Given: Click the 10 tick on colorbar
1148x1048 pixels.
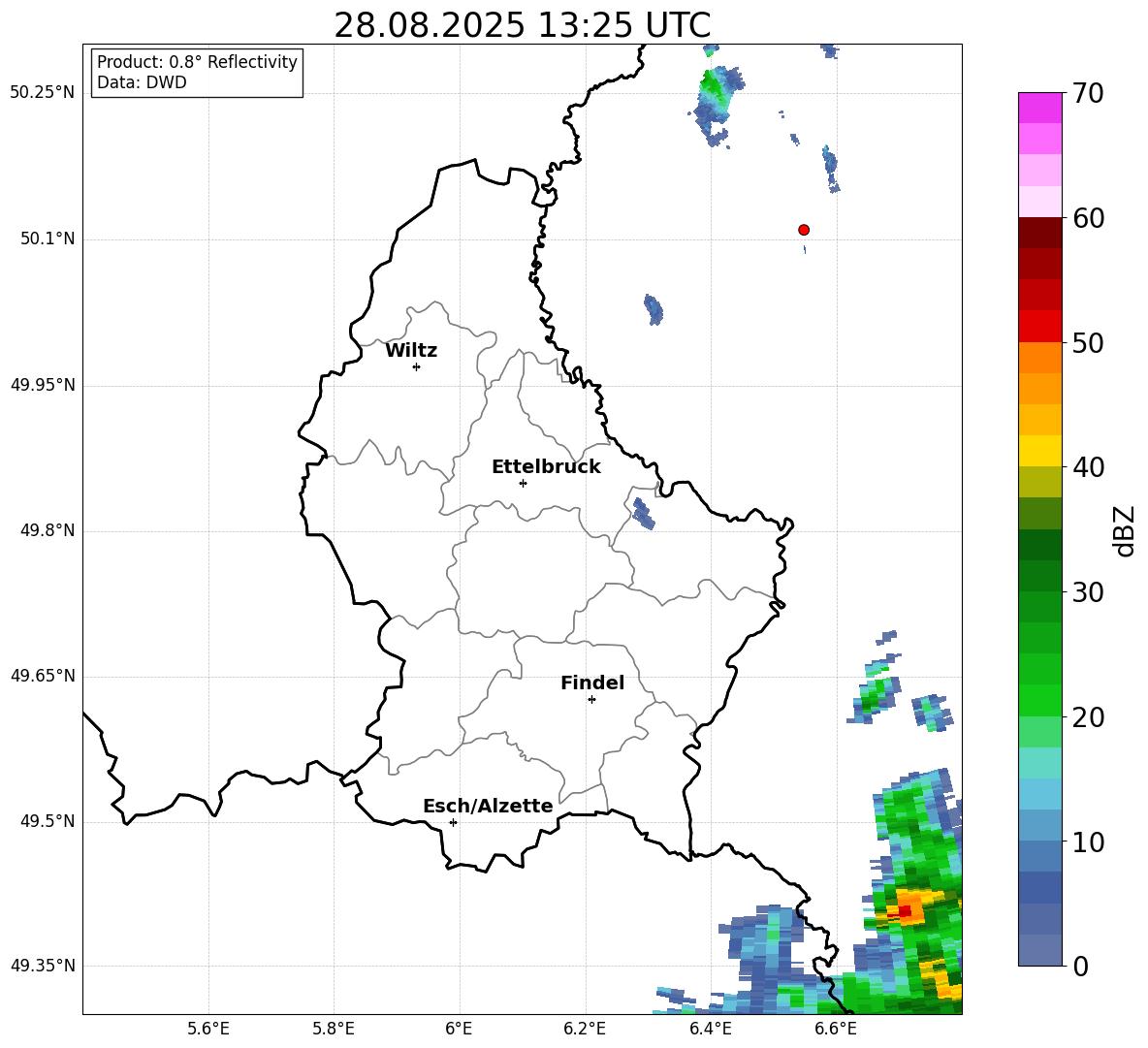Looking at the screenshot, I should point(1088,842).
